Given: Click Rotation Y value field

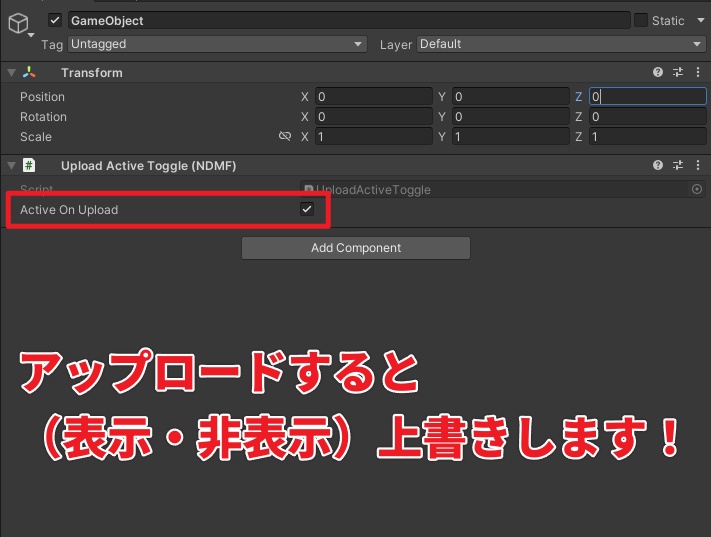Looking at the screenshot, I should pyautogui.click(x=511, y=117).
